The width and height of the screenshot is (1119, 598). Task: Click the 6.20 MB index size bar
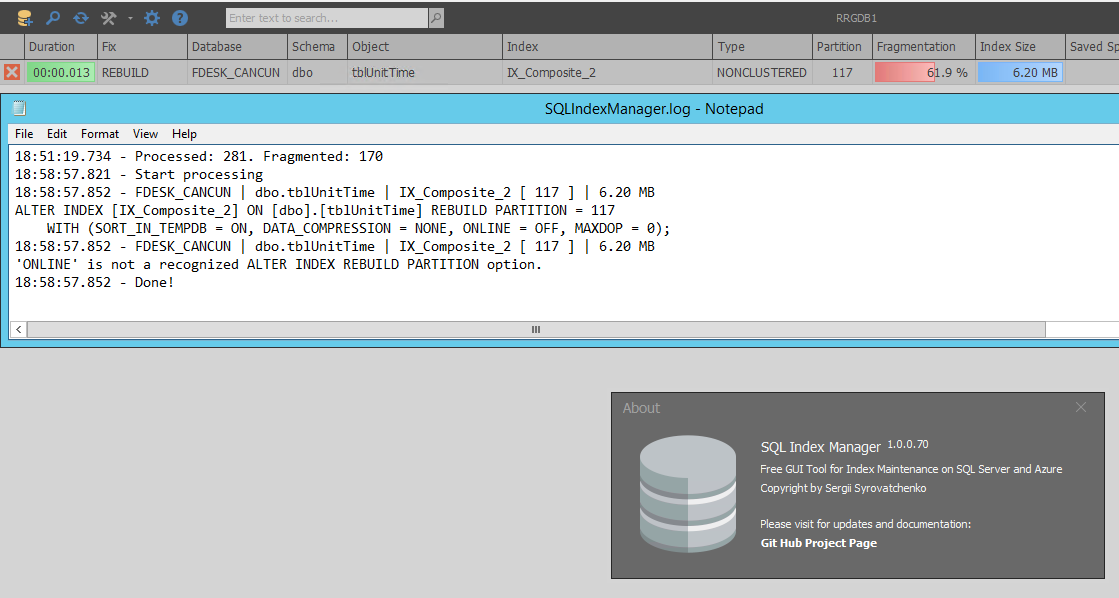1020,71
